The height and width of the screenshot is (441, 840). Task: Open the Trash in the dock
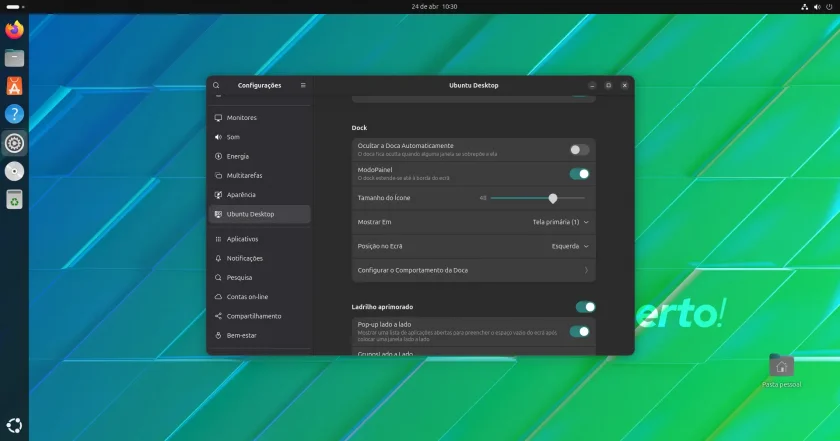[14, 199]
